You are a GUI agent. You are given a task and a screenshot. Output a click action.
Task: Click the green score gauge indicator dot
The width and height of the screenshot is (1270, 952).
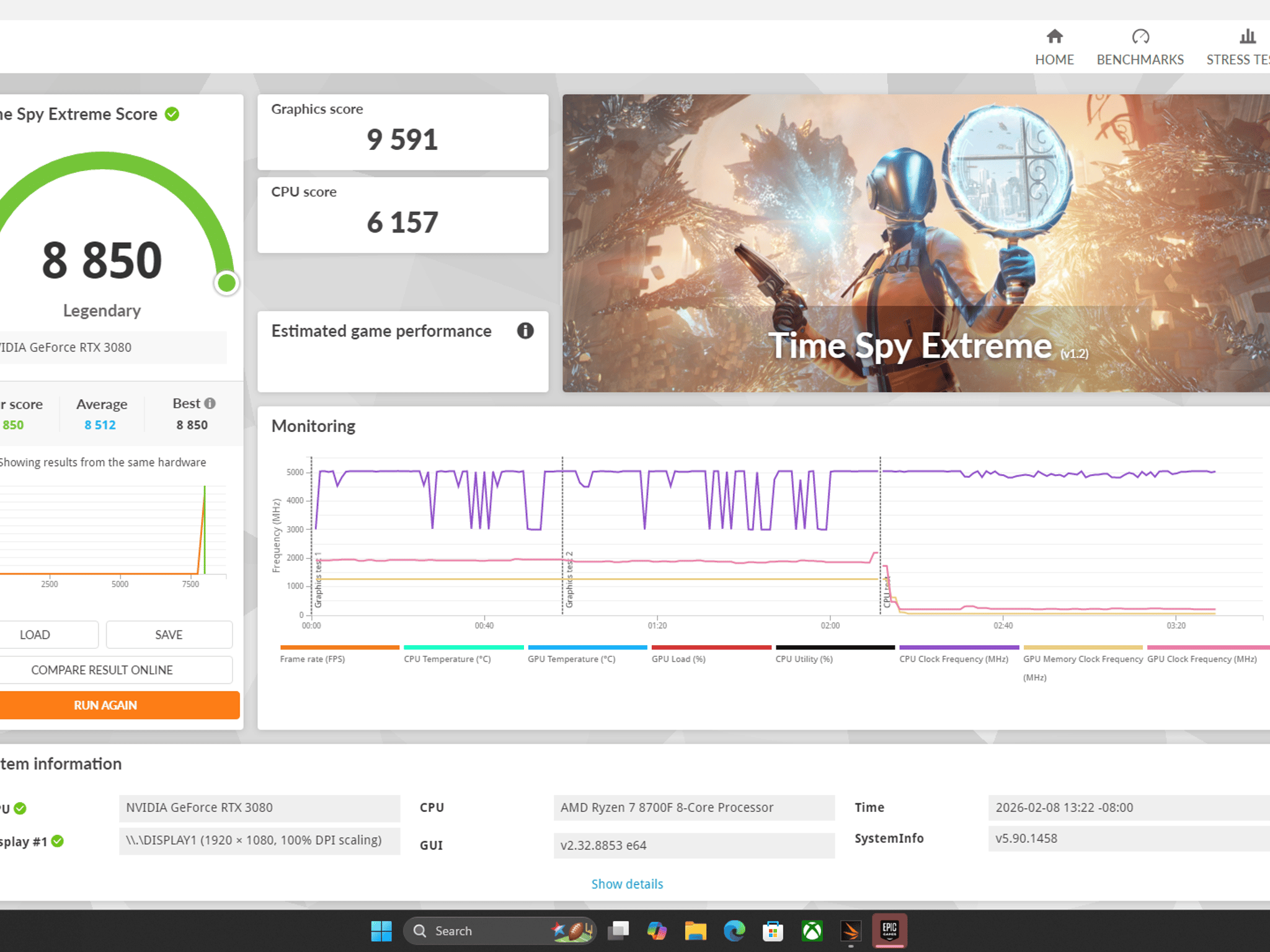tap(226, 283)
